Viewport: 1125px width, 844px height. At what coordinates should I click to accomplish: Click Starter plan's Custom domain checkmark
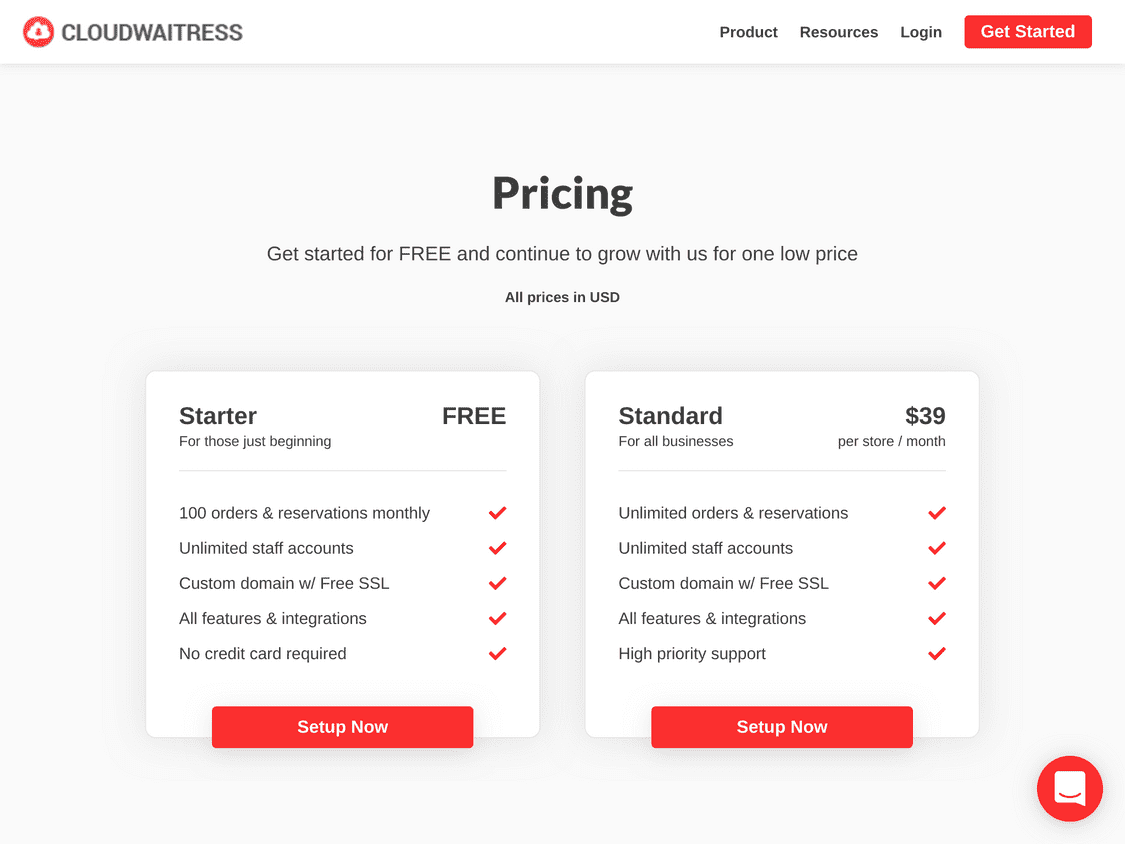[x=497, y=583]
